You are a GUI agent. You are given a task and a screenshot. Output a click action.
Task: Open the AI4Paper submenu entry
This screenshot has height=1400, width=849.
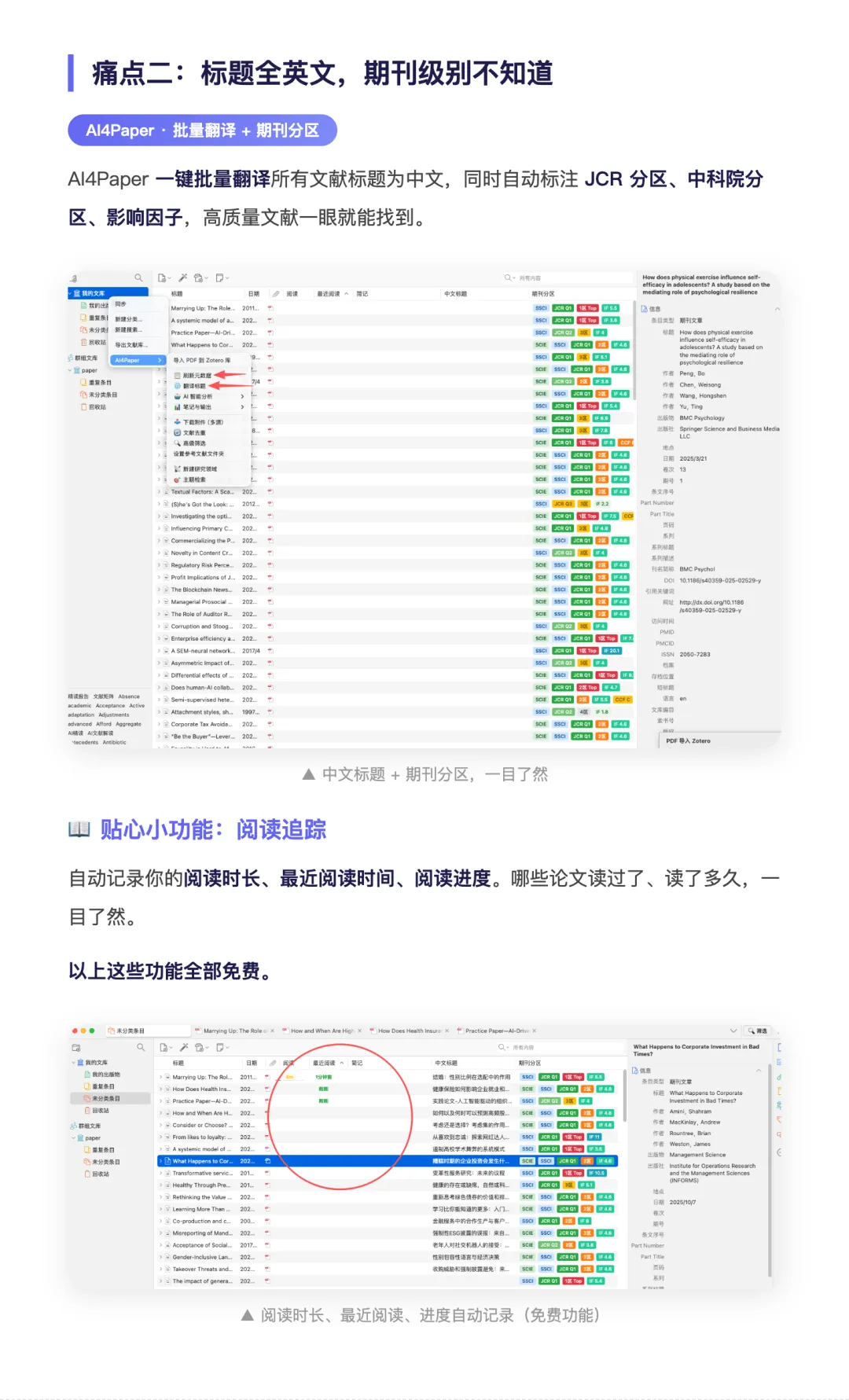138,360
